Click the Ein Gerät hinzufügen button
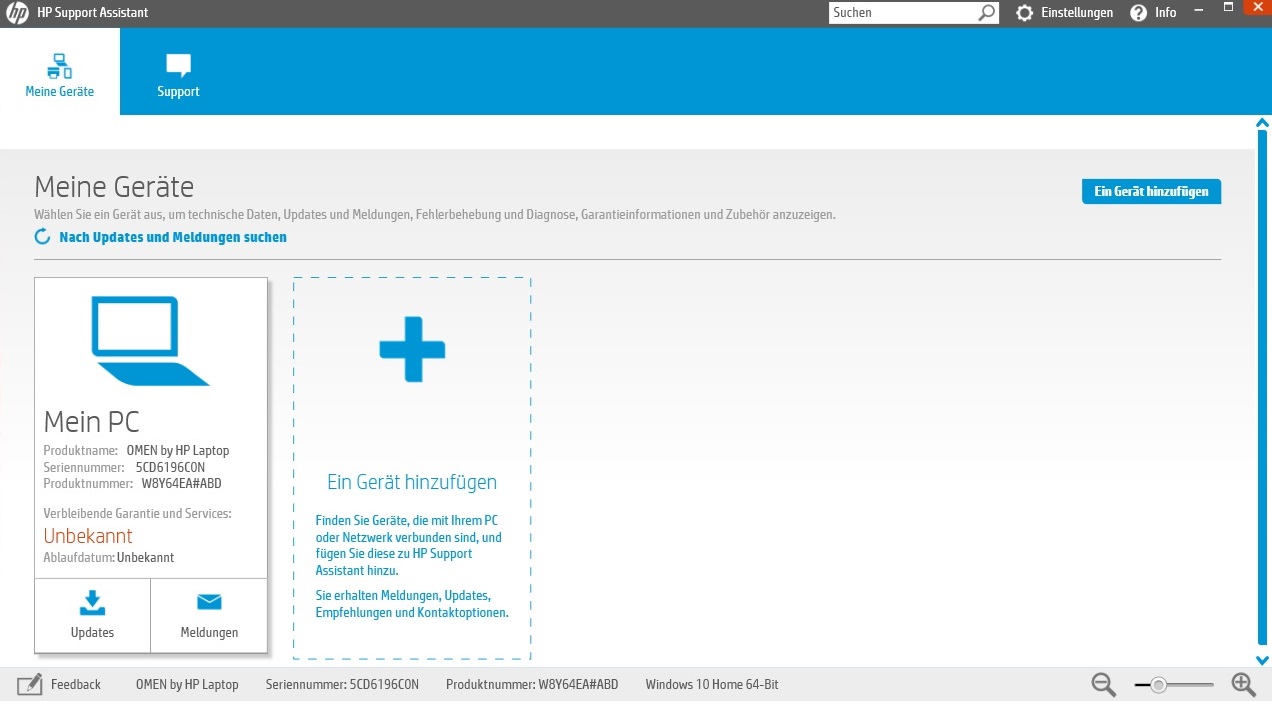 click(x=1151, y=191)
